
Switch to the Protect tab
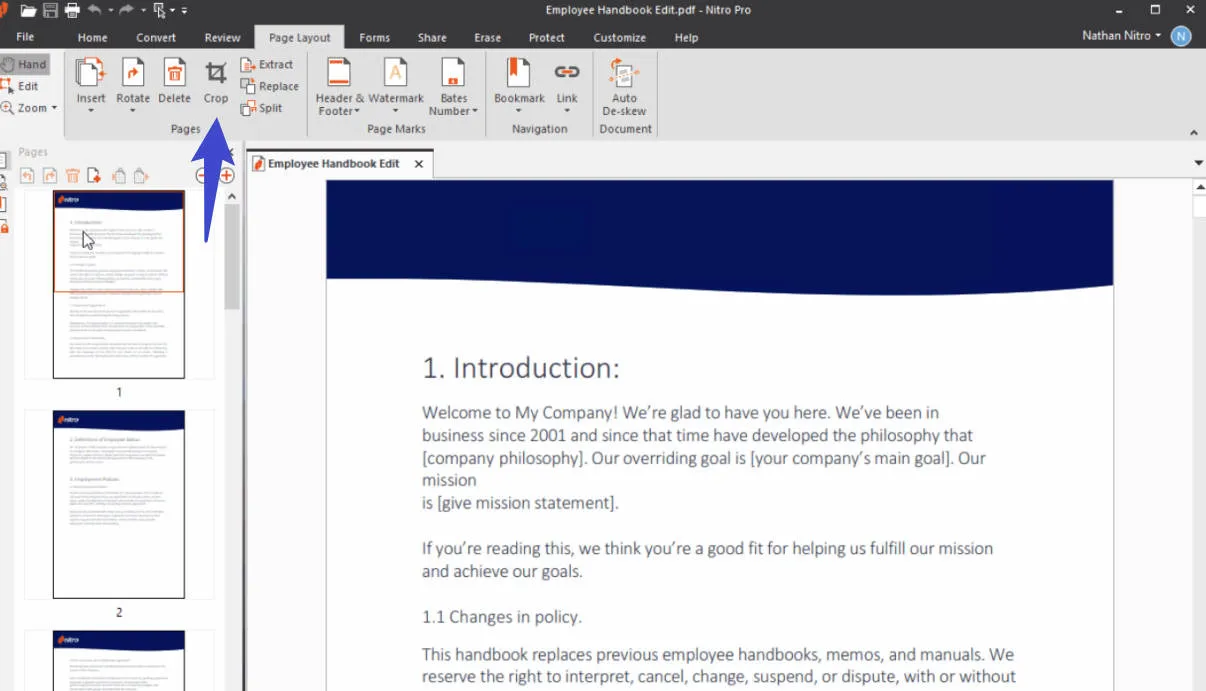(x=547, y=38)
